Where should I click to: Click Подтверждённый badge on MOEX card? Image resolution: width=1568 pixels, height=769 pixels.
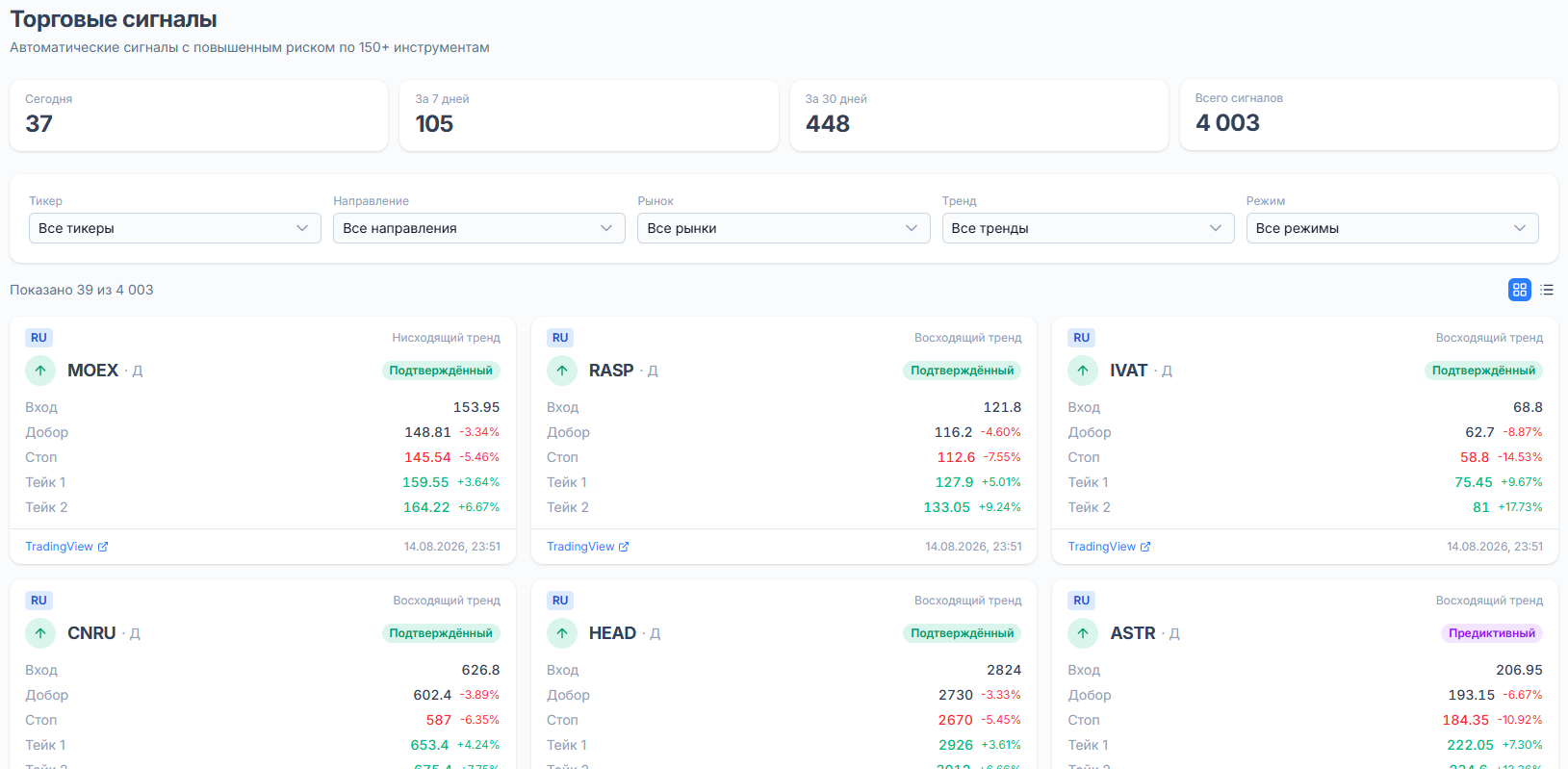441,371
